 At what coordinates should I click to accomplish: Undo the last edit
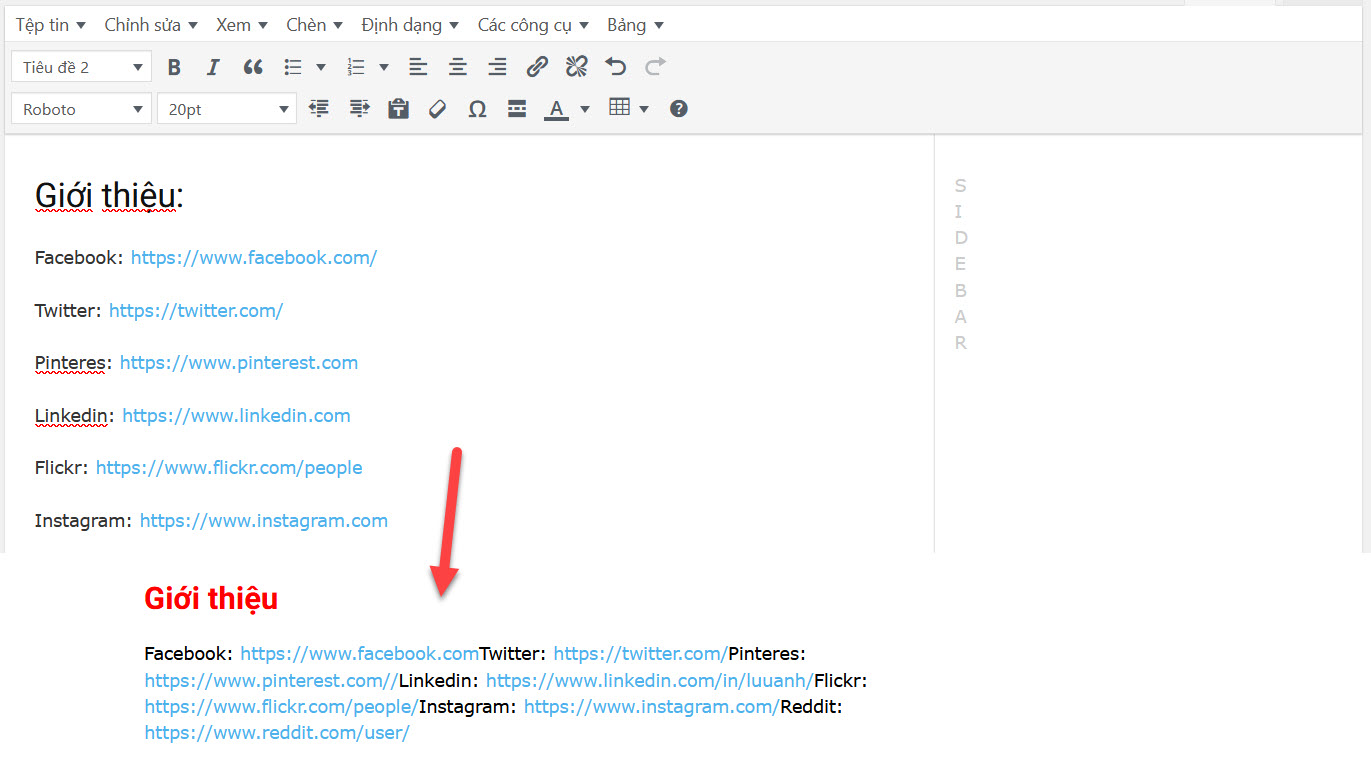tap(616, 67)
